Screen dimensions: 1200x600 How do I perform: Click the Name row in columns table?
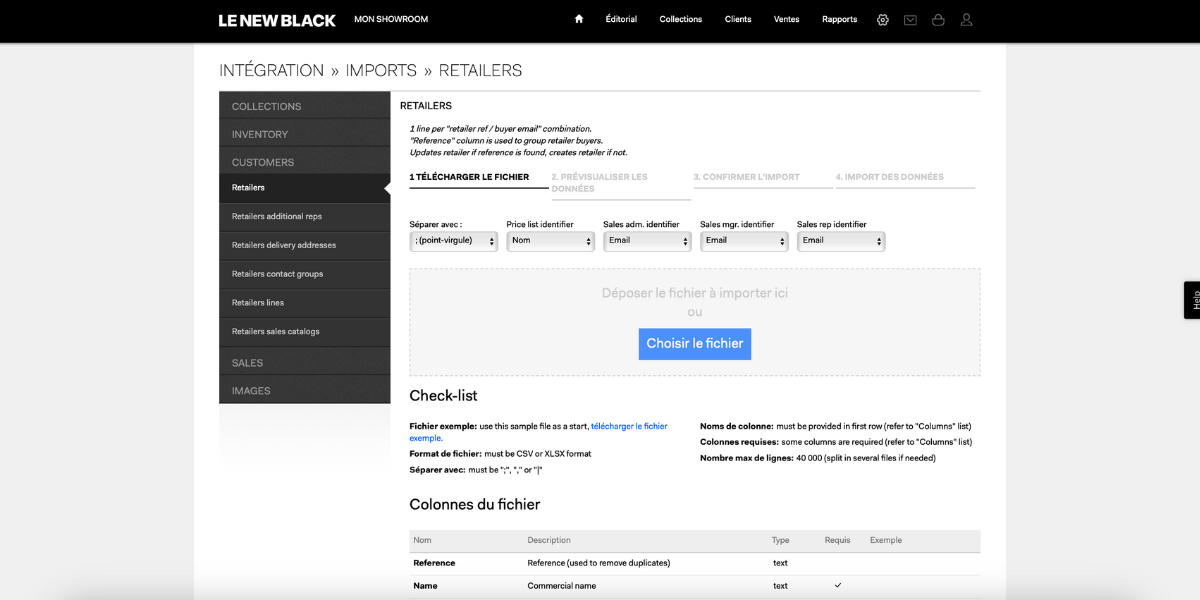coord(695,586)
